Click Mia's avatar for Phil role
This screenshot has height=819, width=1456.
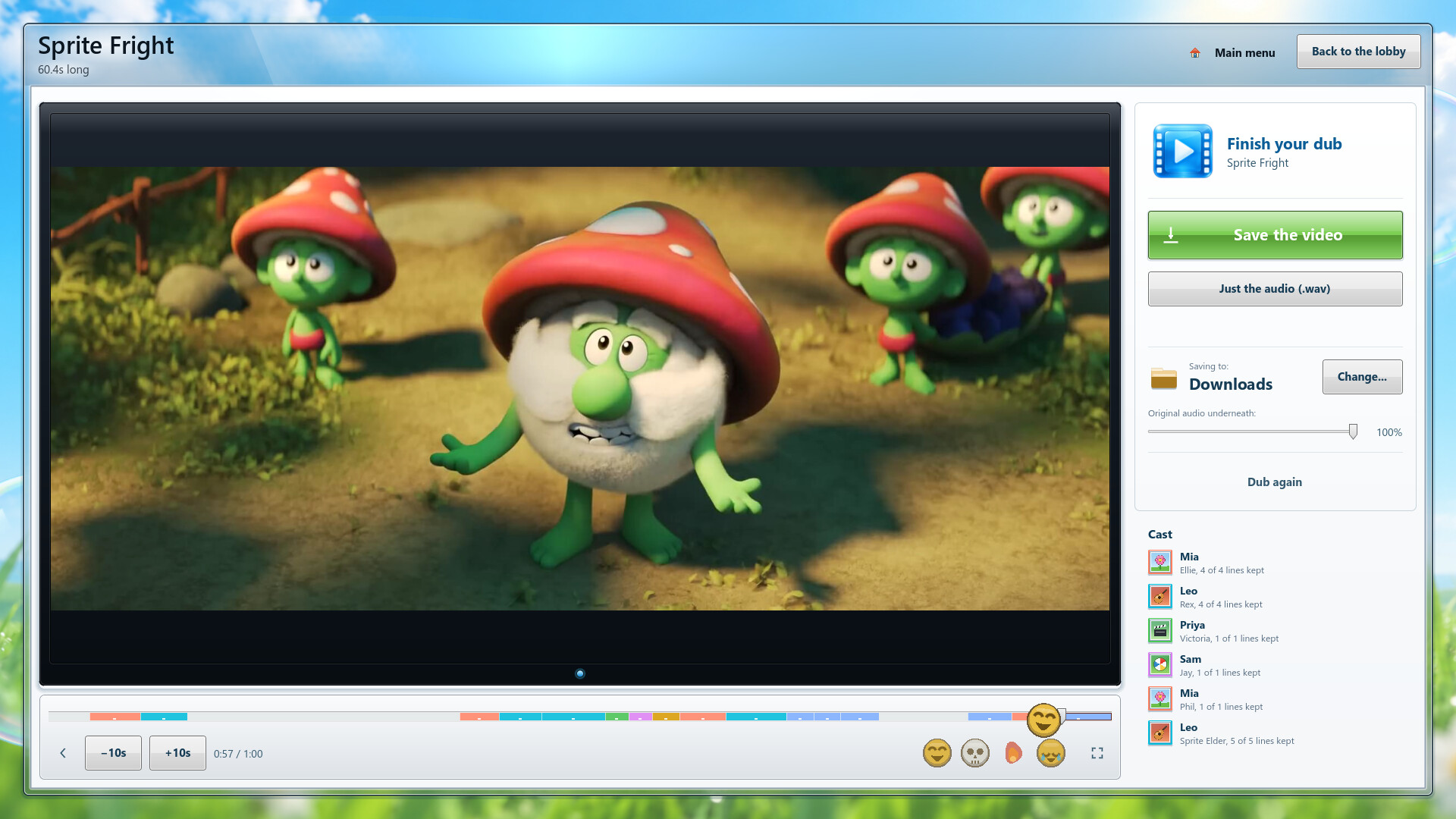1160,699
